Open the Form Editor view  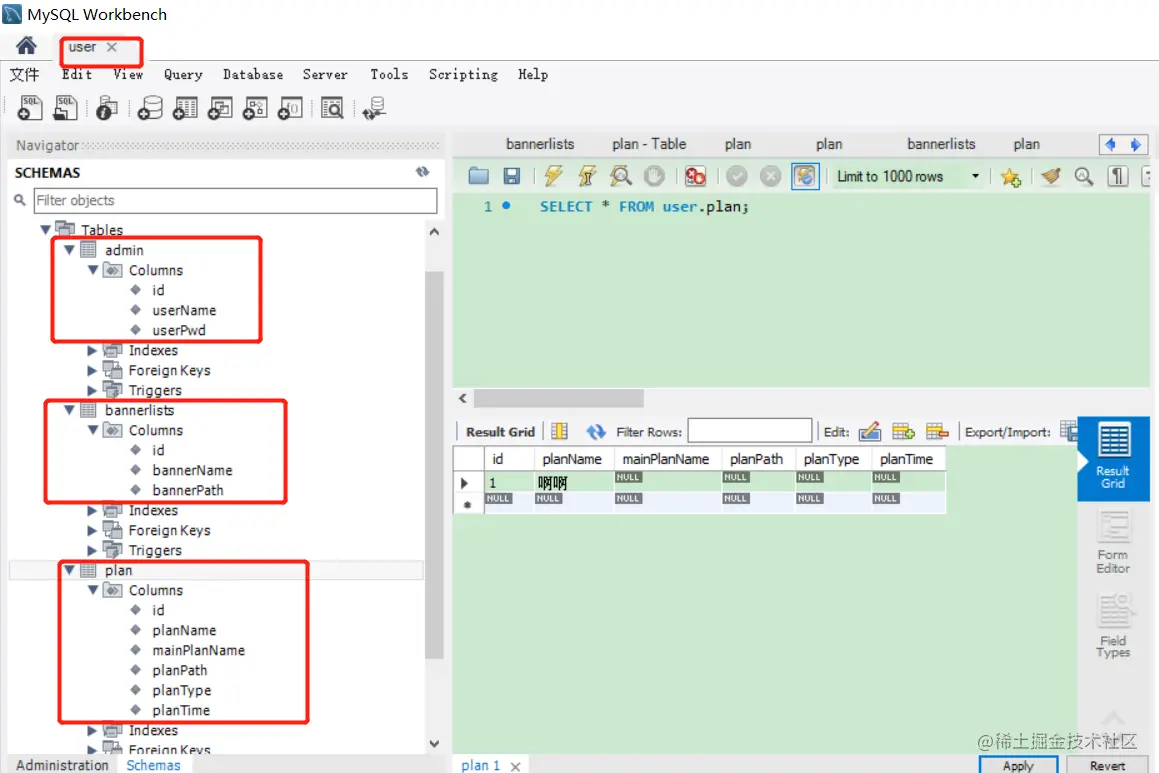[1112, 542]
